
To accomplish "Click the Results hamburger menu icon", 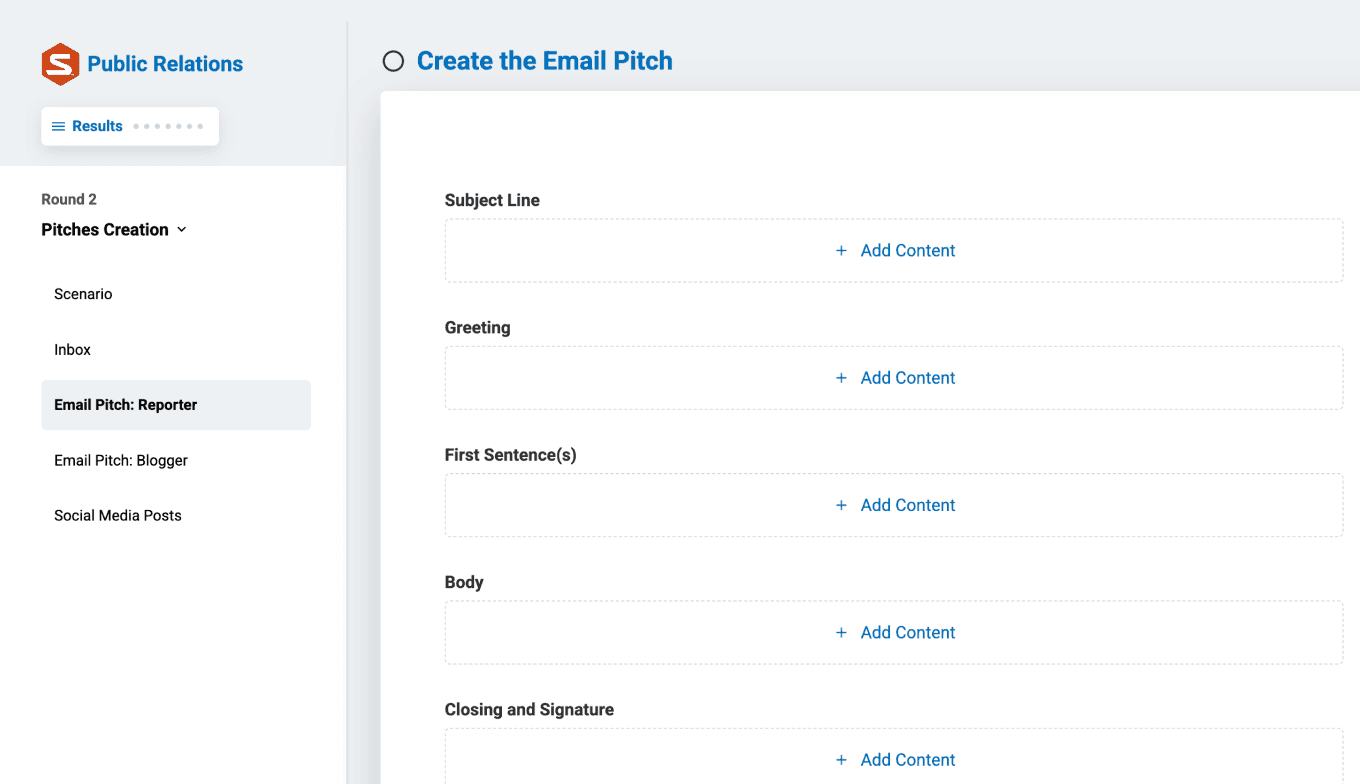I will (58, 127).
